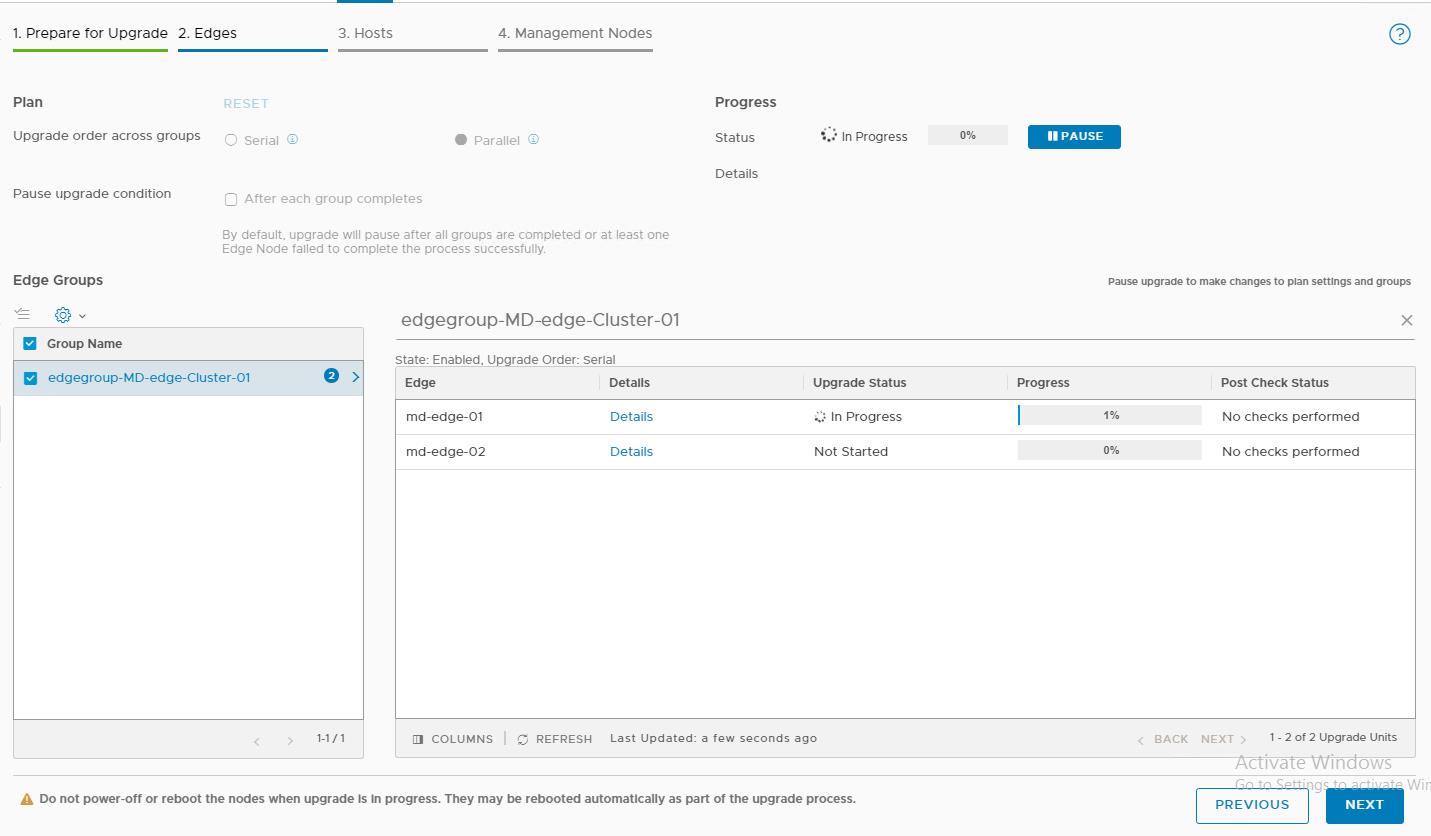Click the reorder groups list icon

coord(23,314)
